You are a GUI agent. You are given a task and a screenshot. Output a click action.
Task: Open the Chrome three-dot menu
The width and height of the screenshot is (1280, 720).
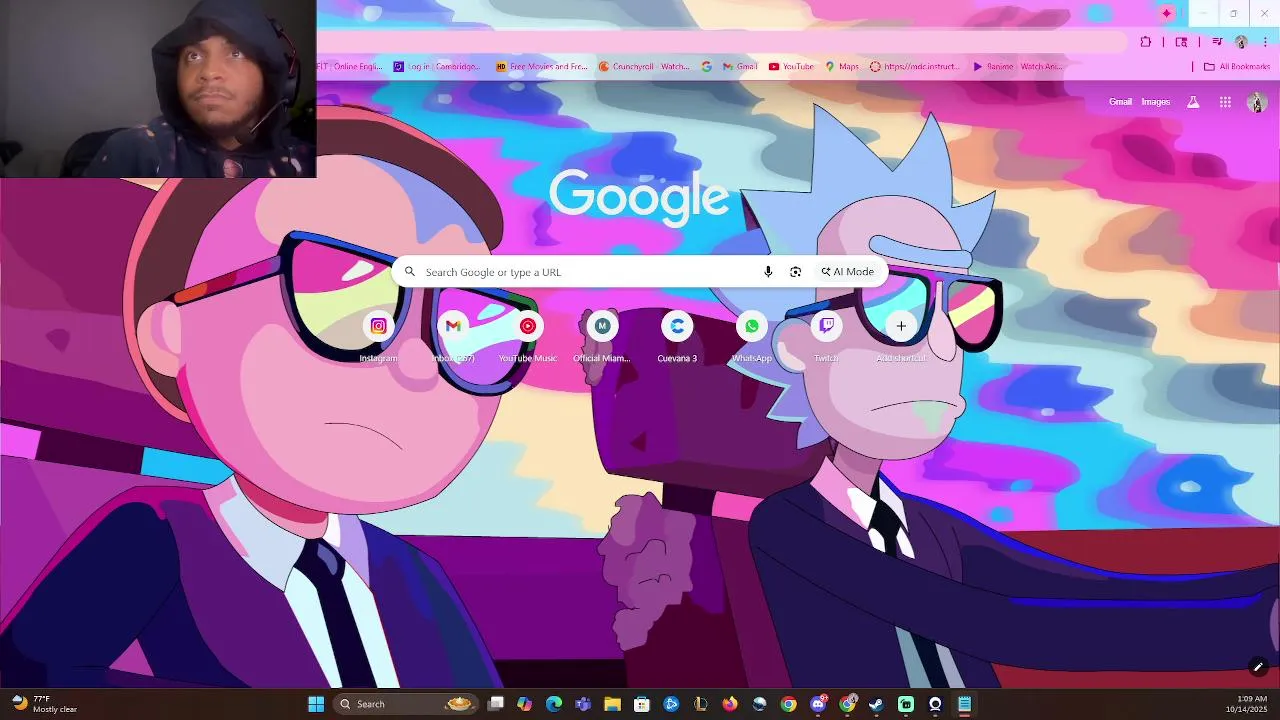point(1265,42)
